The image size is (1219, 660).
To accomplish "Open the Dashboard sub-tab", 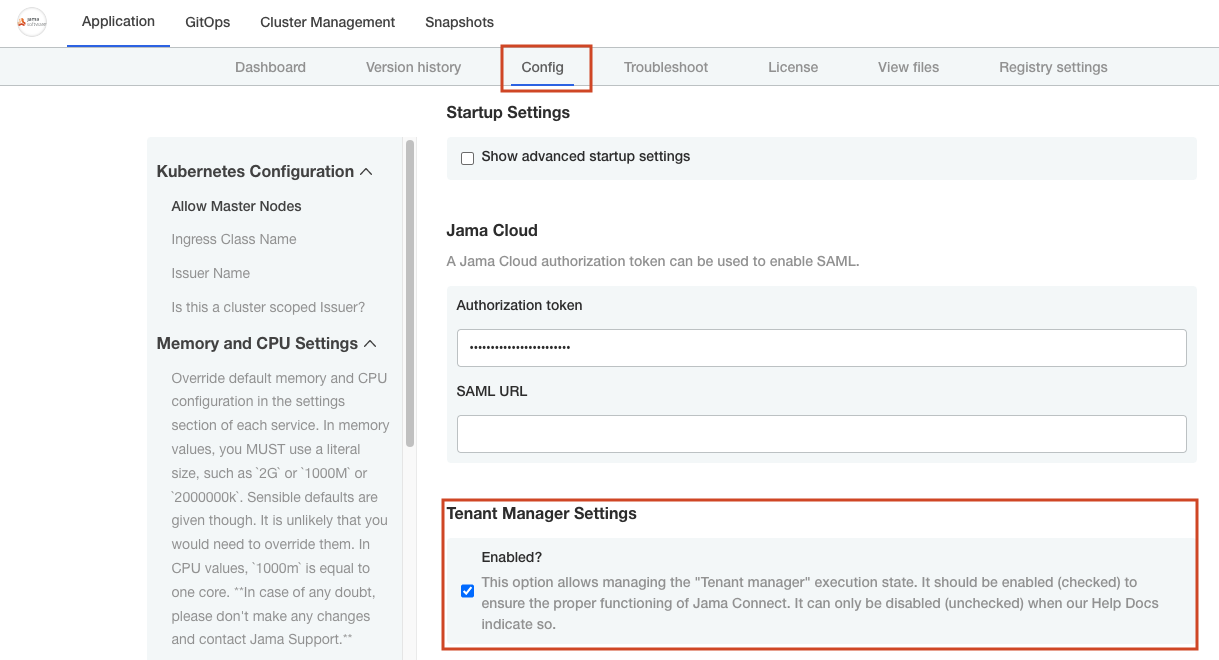I will pos(270,67).
